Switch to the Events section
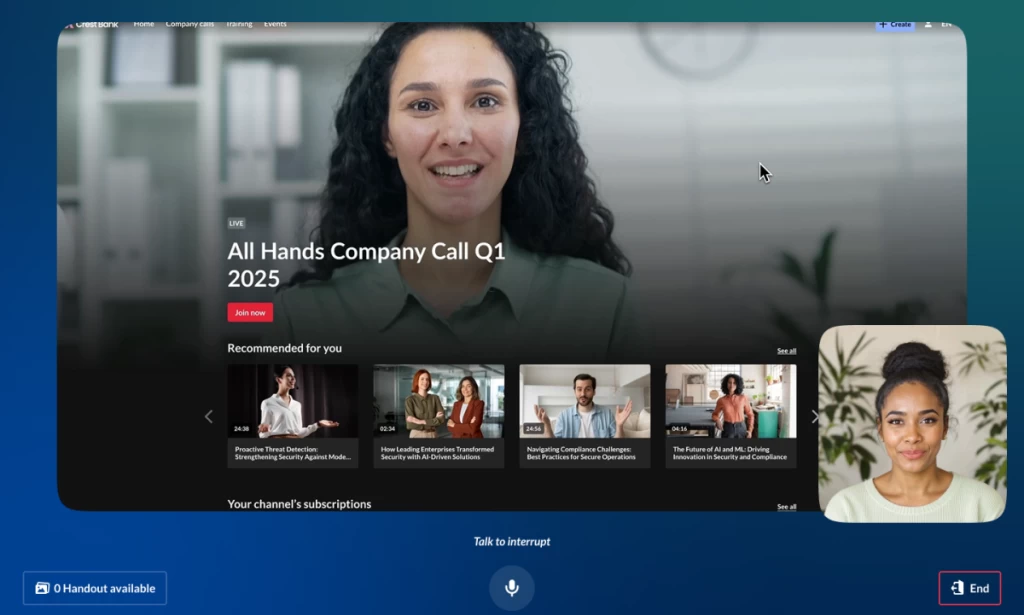This screenshot has height=615, width=1024. tap(276, 25)
